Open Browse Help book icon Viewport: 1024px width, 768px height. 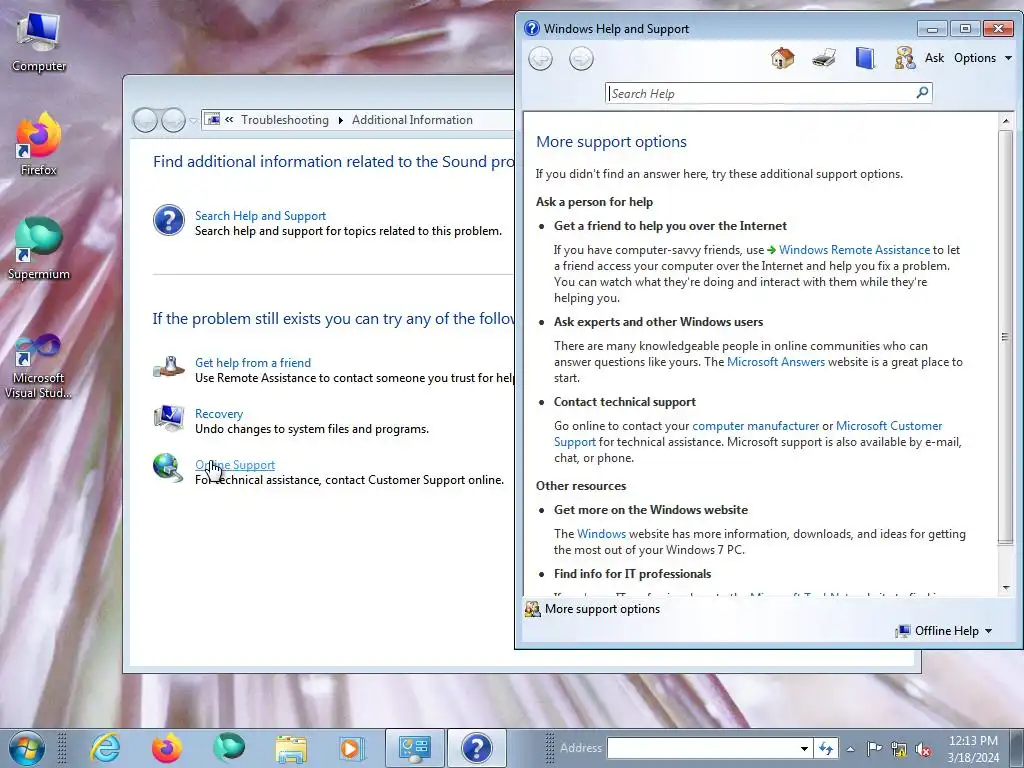click(865, 58)
